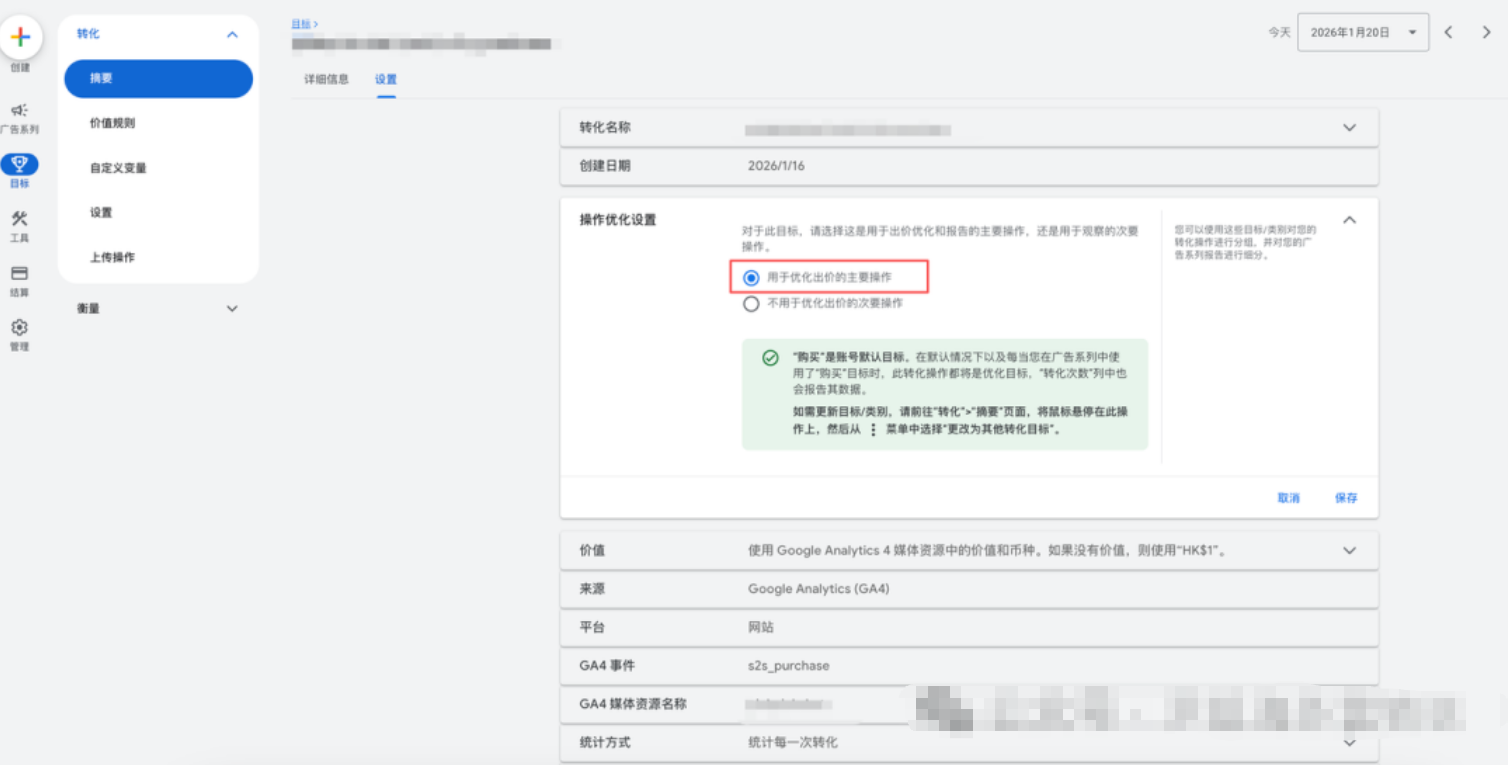
Task: Expand the 转化名称 row chevron
Action: (x=1349, y=127)
